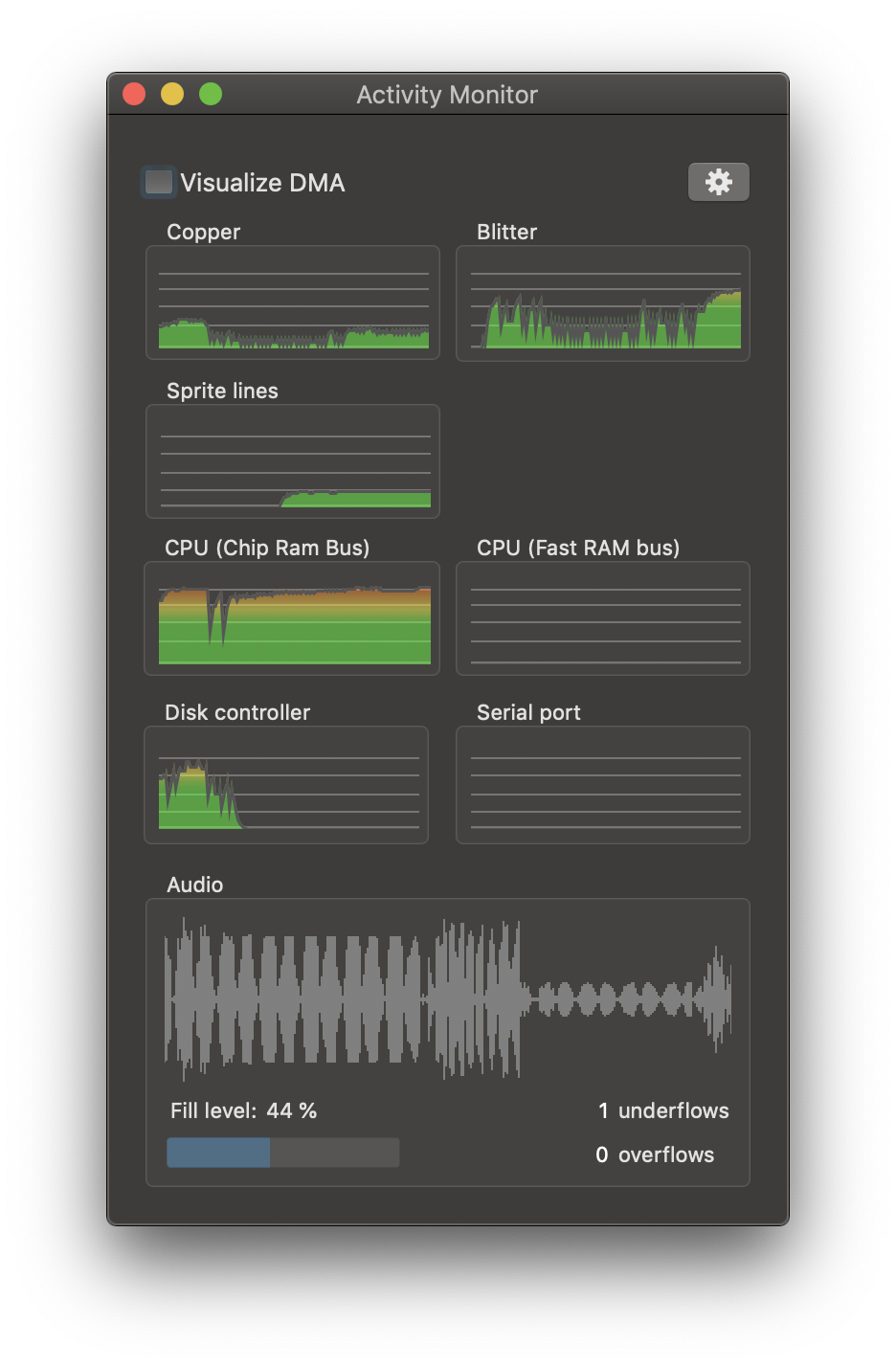
Task: Close the Activity Monitor window
Action: pos(134,94)
